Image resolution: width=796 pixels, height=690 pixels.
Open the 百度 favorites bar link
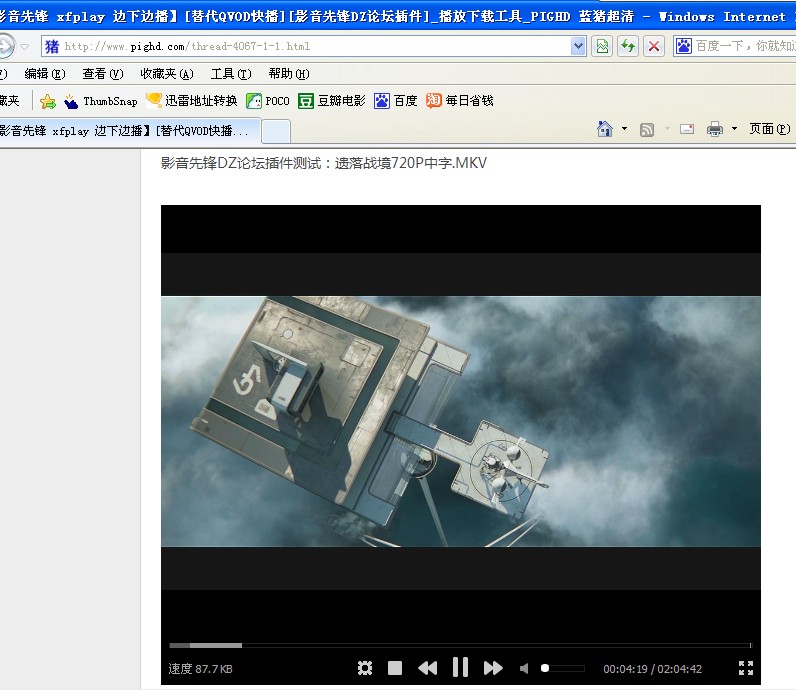(x=395, y=101)
